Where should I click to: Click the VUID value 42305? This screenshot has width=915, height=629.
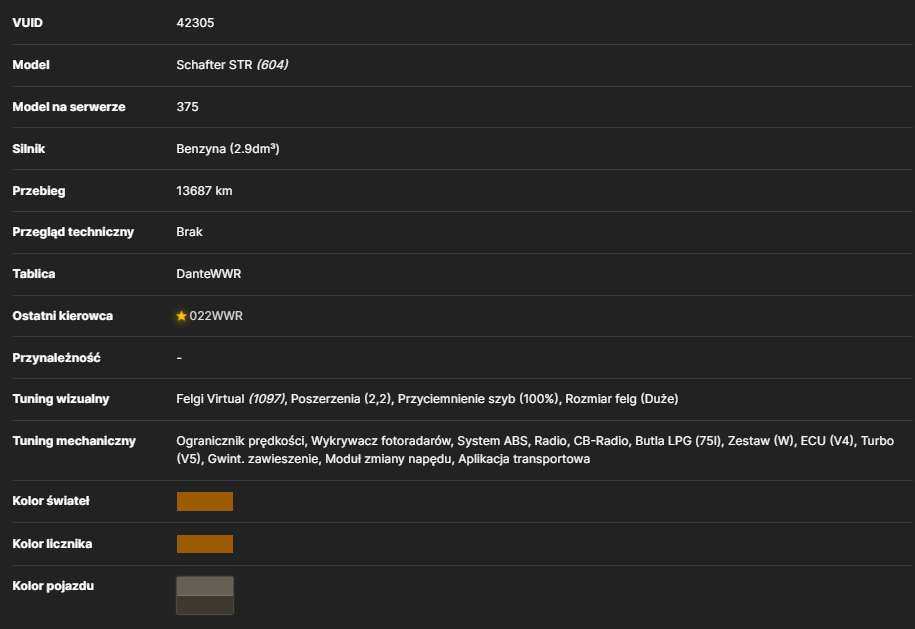coord(195,23)
